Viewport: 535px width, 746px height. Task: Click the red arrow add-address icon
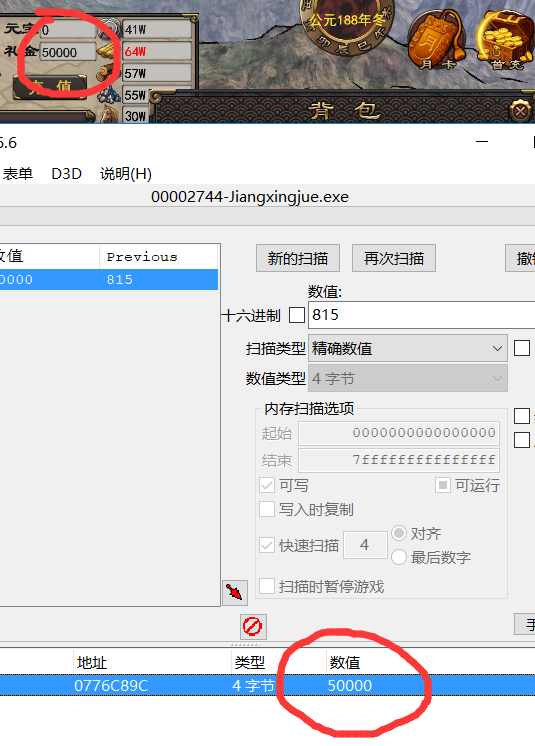pos(235,592)
